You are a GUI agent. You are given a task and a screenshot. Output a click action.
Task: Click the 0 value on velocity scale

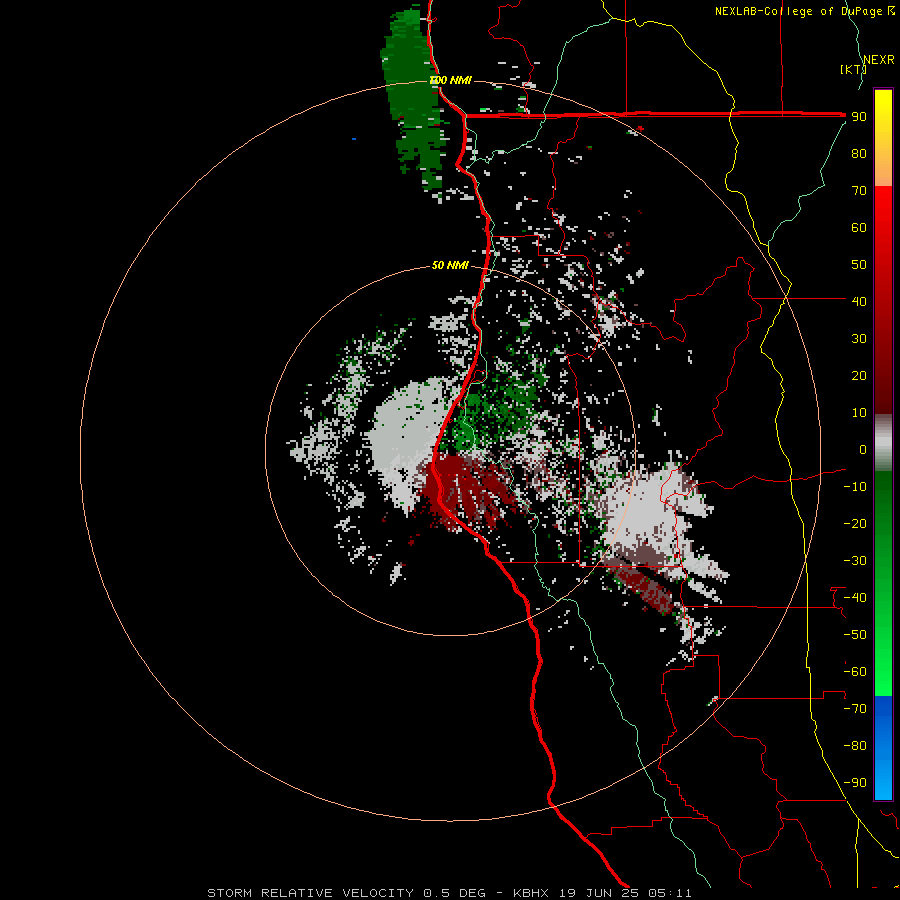863,450
